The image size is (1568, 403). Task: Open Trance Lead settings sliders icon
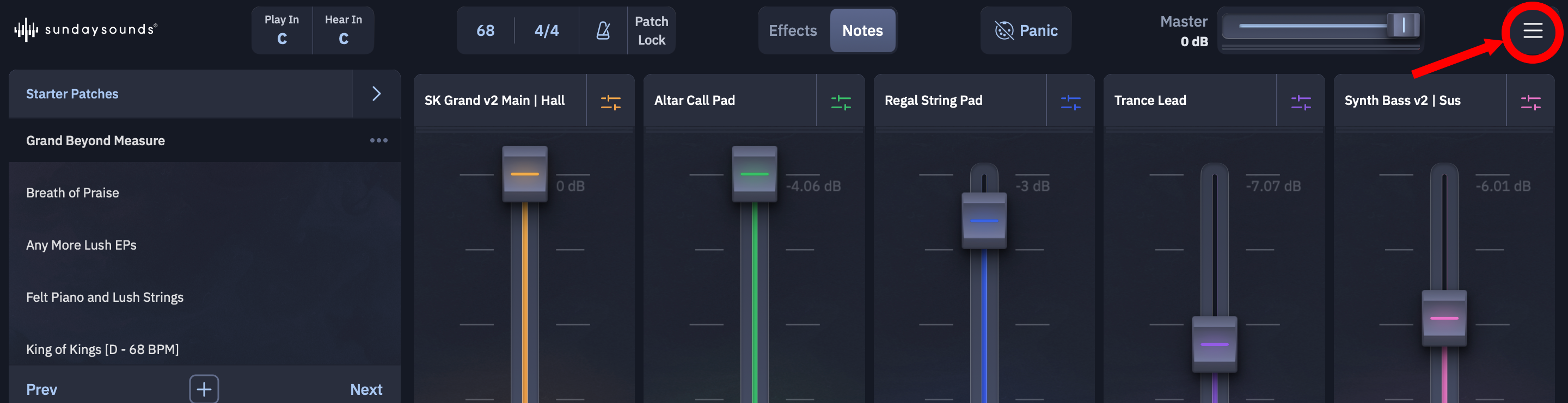coord(1300,102)
